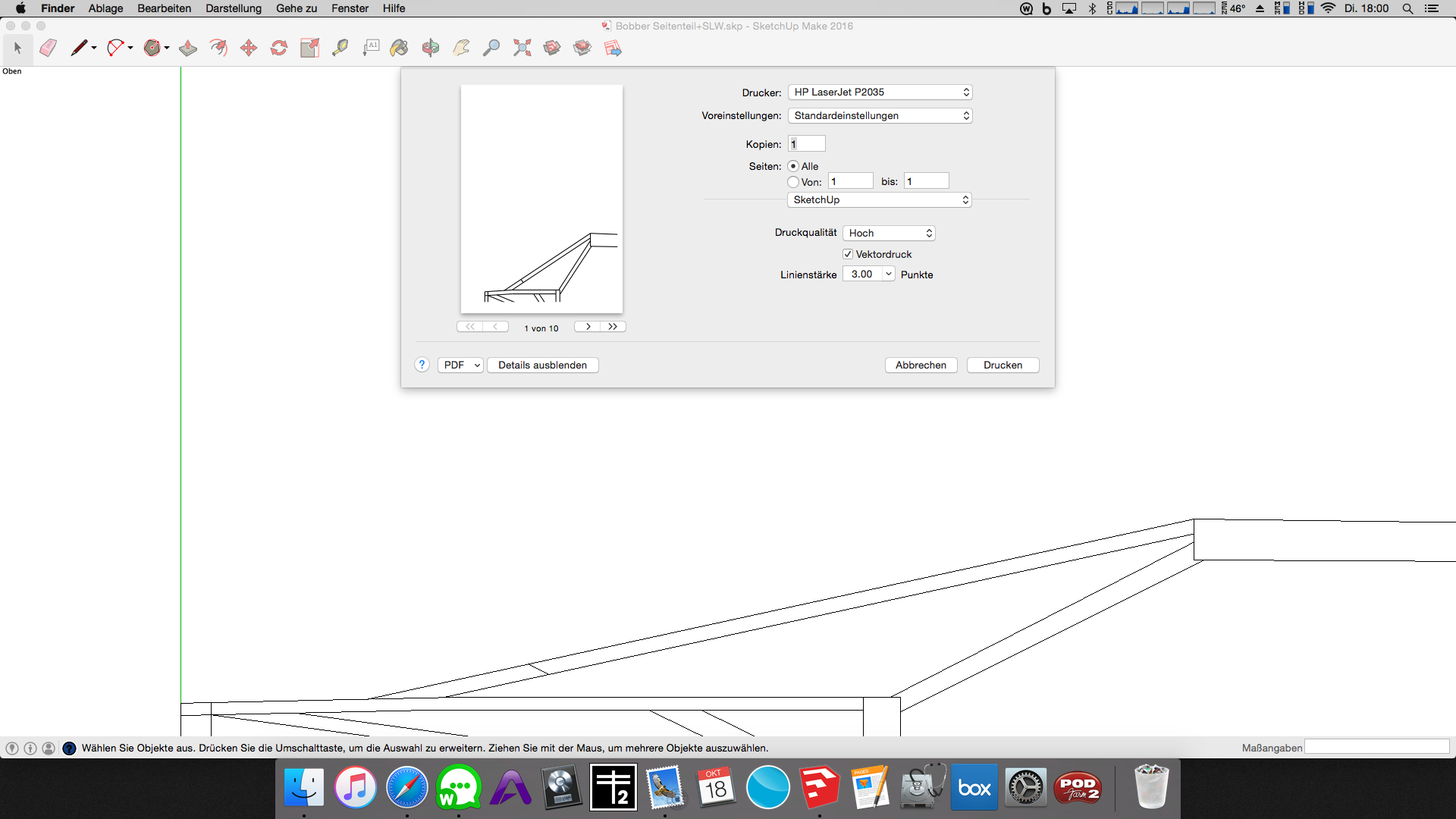Activate the Orbit tool
The width and height of the screenshot is (1456, 819).
(431, 48)
